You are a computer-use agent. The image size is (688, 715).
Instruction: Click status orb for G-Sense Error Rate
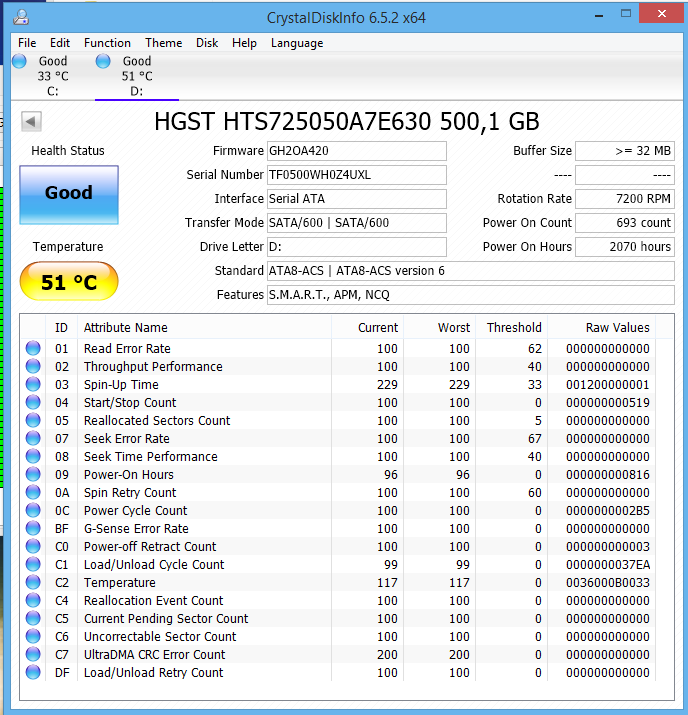click(33, 528)
